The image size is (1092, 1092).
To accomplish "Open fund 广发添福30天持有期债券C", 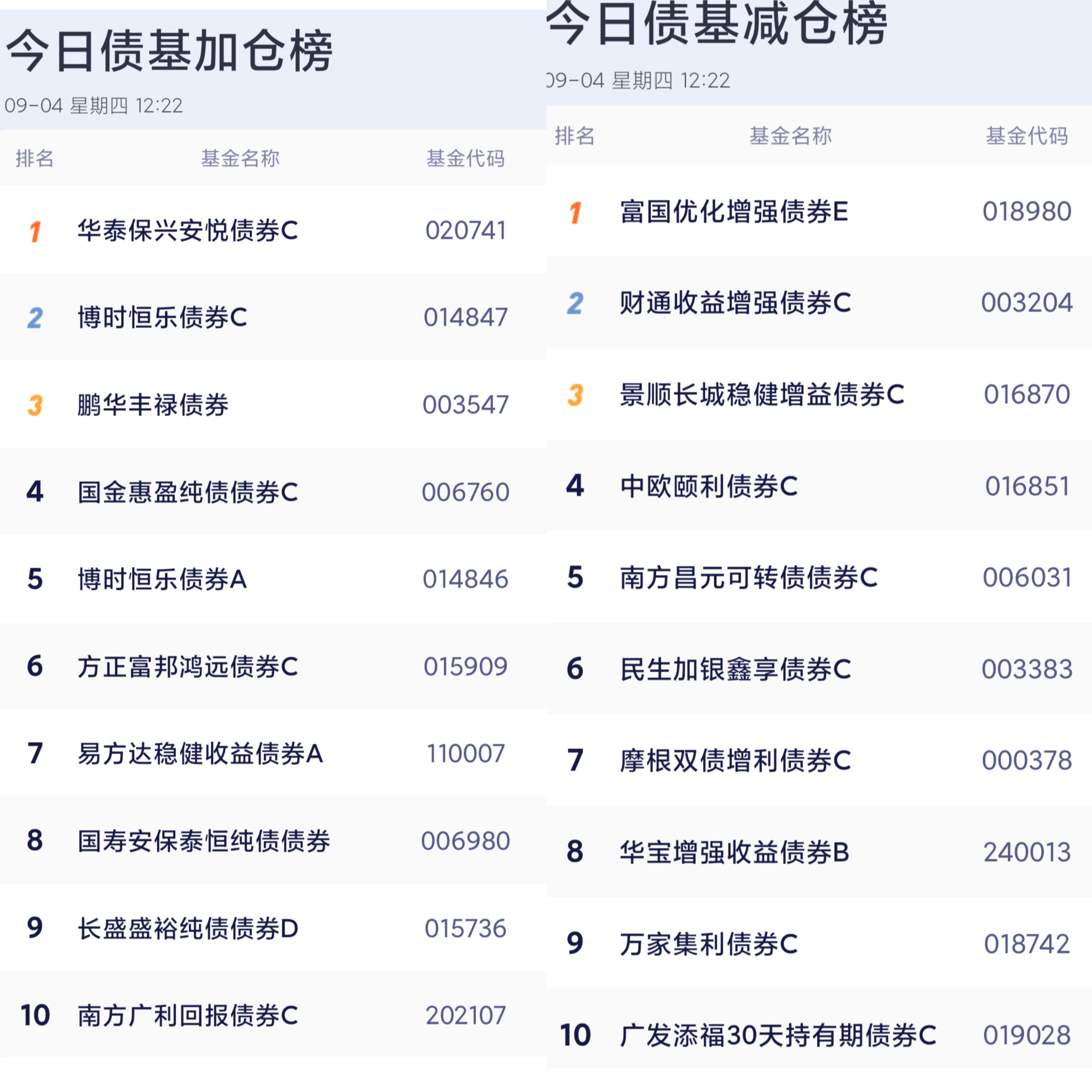I will (x=778, y=1035).
